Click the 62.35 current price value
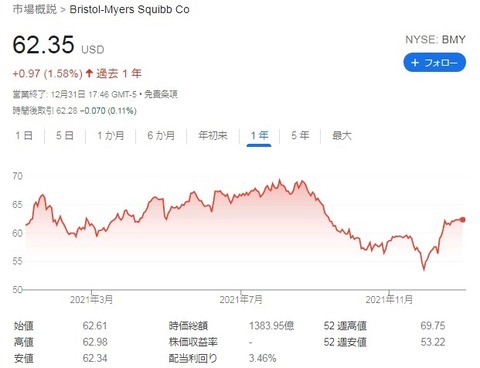Viewport: 480px width, 368px height. tap(43, 45)
